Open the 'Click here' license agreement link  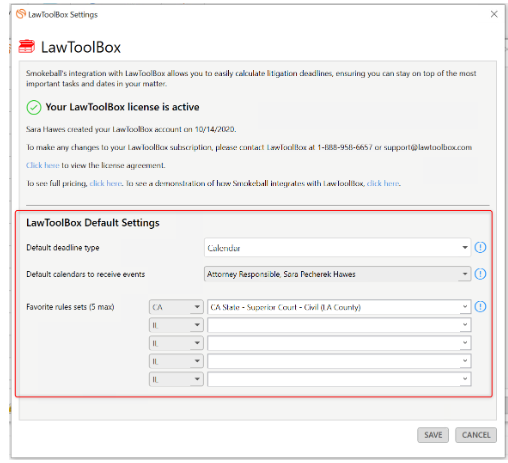click(43, 165)
